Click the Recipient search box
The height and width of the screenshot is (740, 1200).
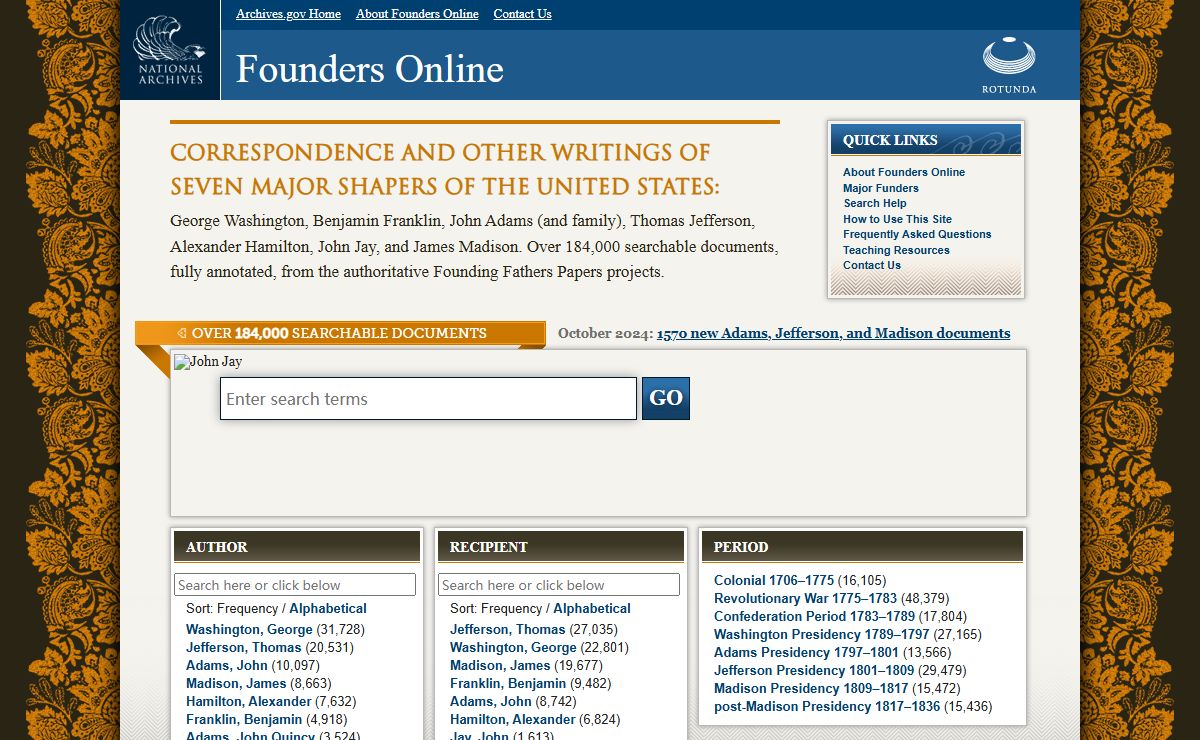point(559,585)
